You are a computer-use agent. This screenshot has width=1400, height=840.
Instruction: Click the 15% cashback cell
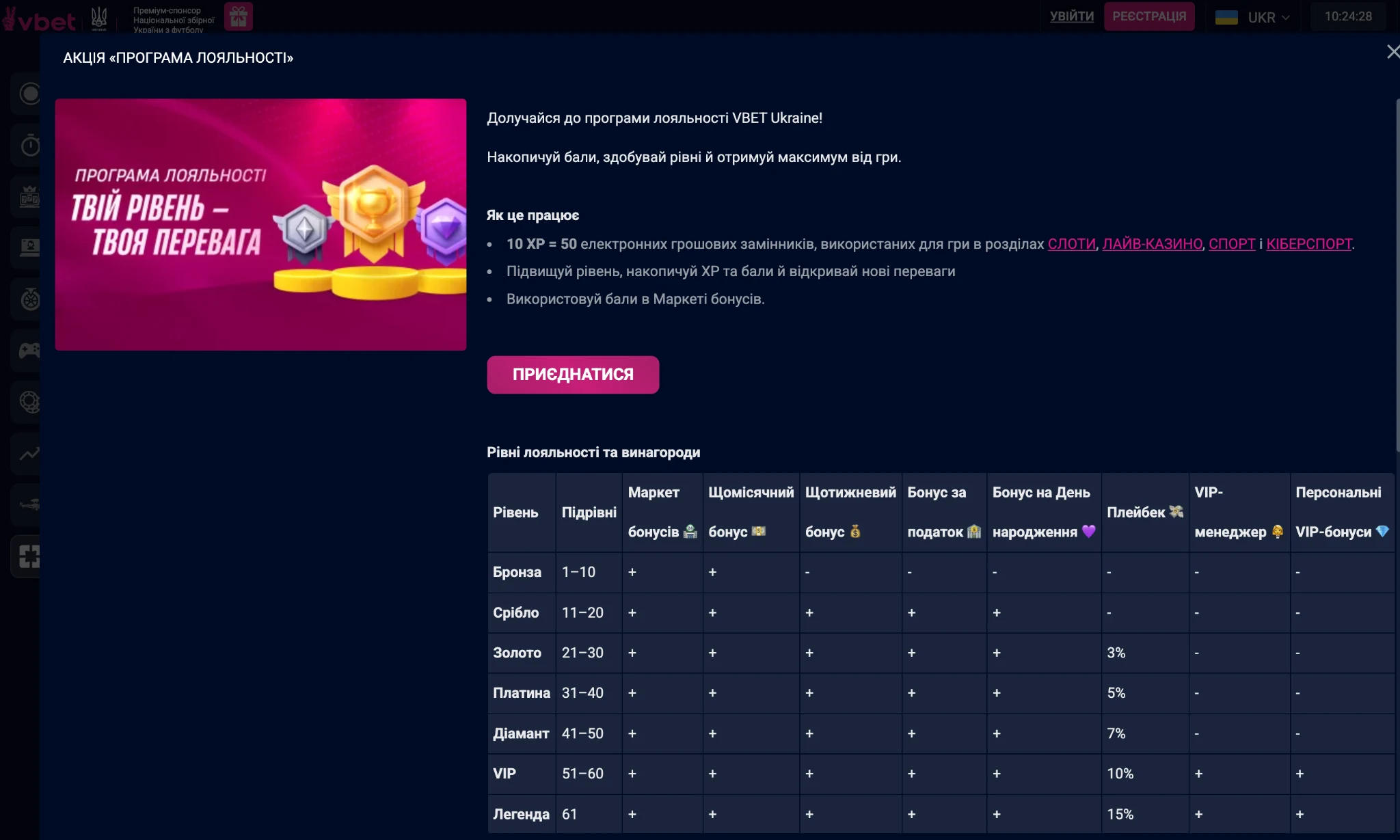click(1145, 814)
